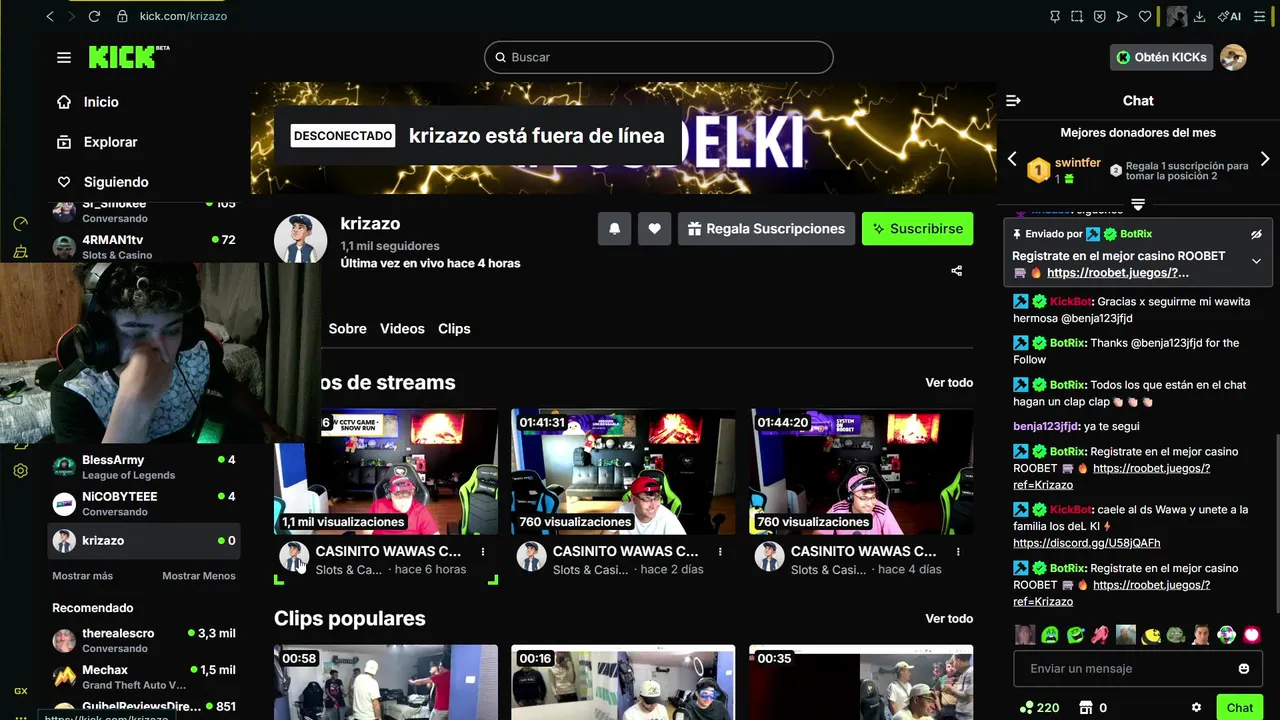Select therealescro in recommended list
The width and height of the screenshot is (1280, 720).
pos(145,640)
